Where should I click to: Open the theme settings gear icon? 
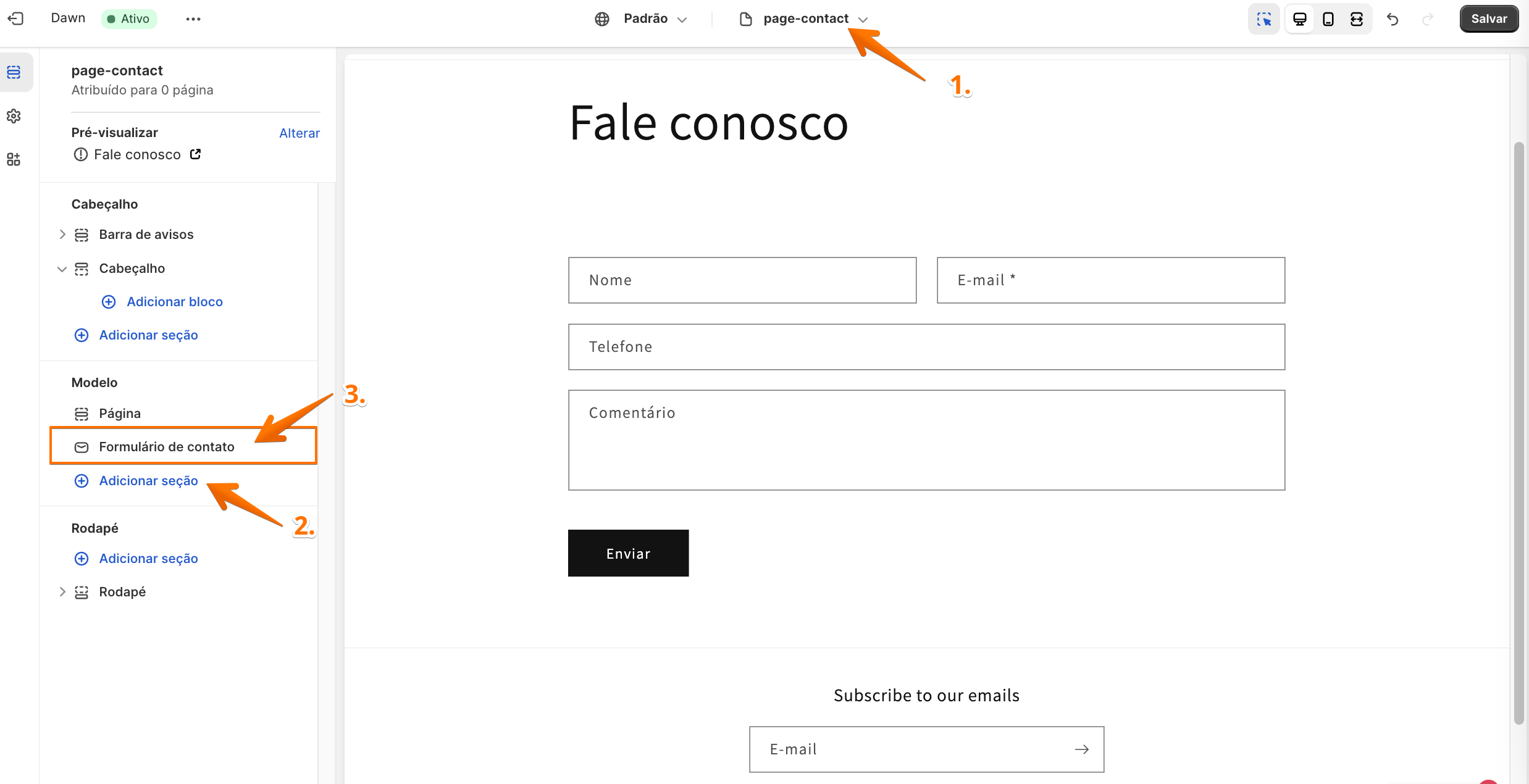14,116
